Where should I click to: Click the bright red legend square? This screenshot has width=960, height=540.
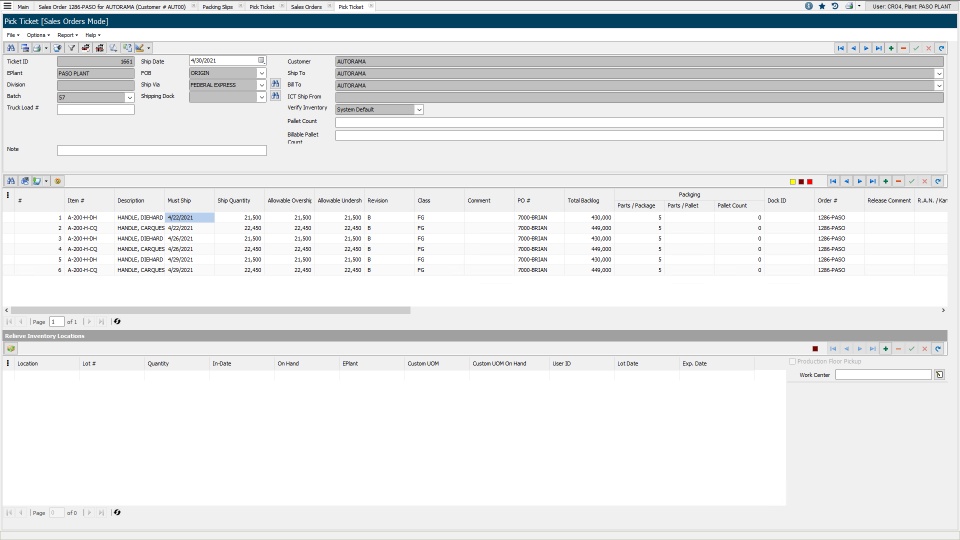[x=809, y=182]
